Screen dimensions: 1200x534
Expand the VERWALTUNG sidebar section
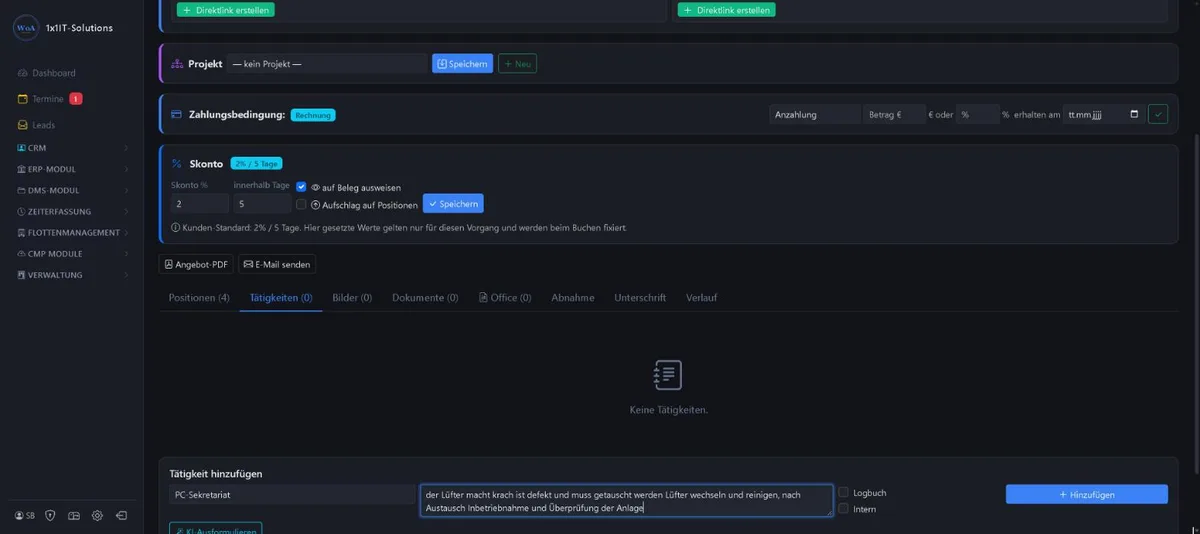[x=71, y=274]
